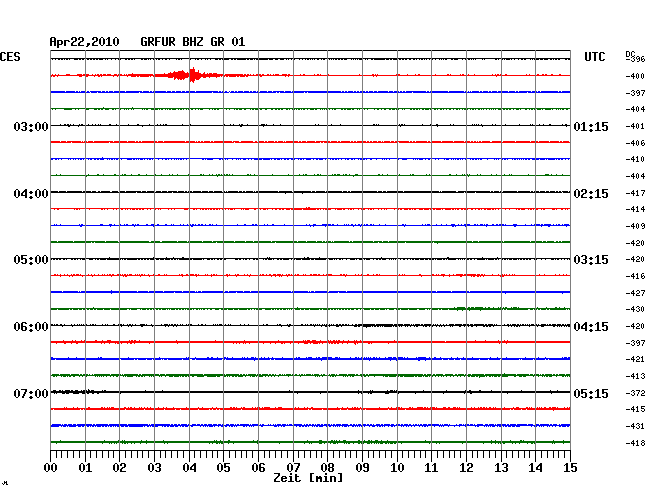Select the 06:00 left time label
The height and width of the screenshot is (494, 650).
tap(31, 327)
